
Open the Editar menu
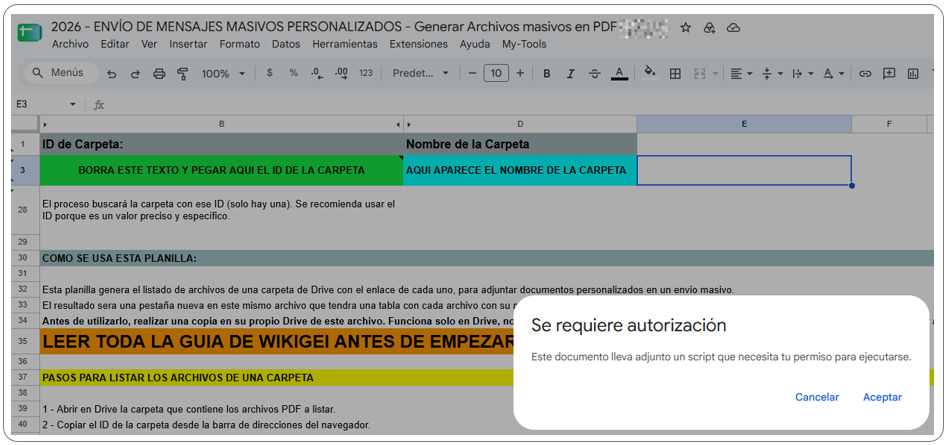115,44
